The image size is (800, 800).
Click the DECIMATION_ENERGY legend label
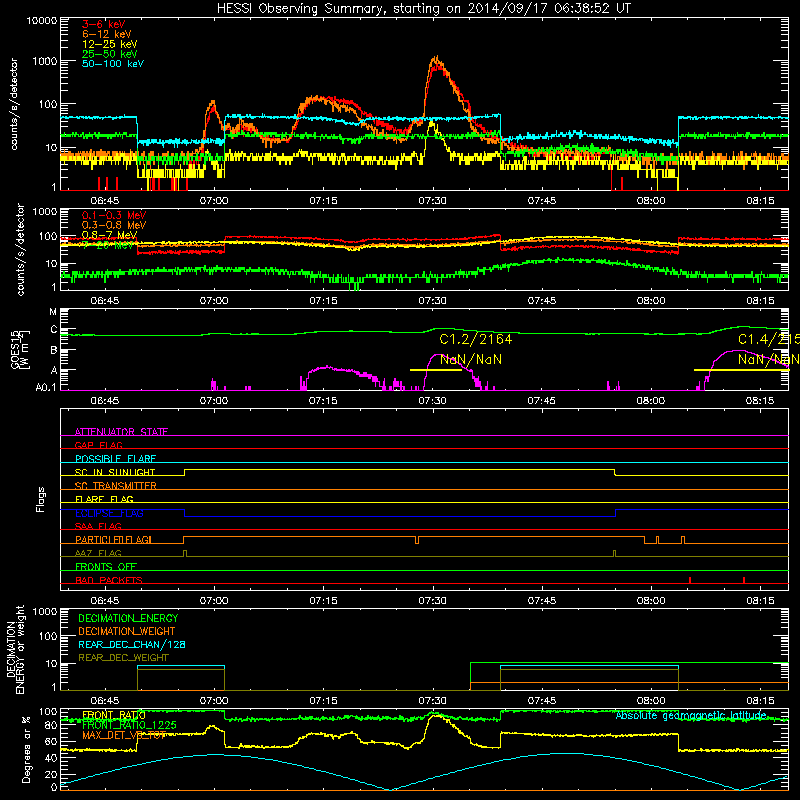click(128, 618)
